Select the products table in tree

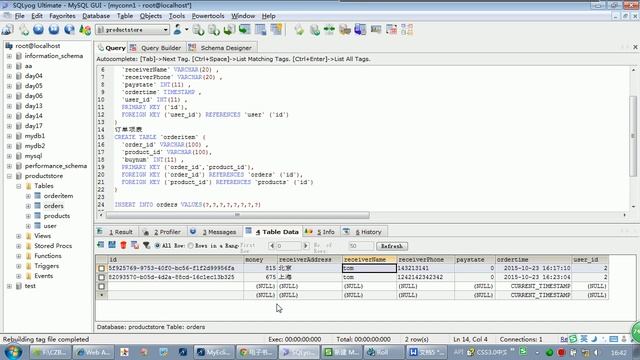tap(57, 216)
